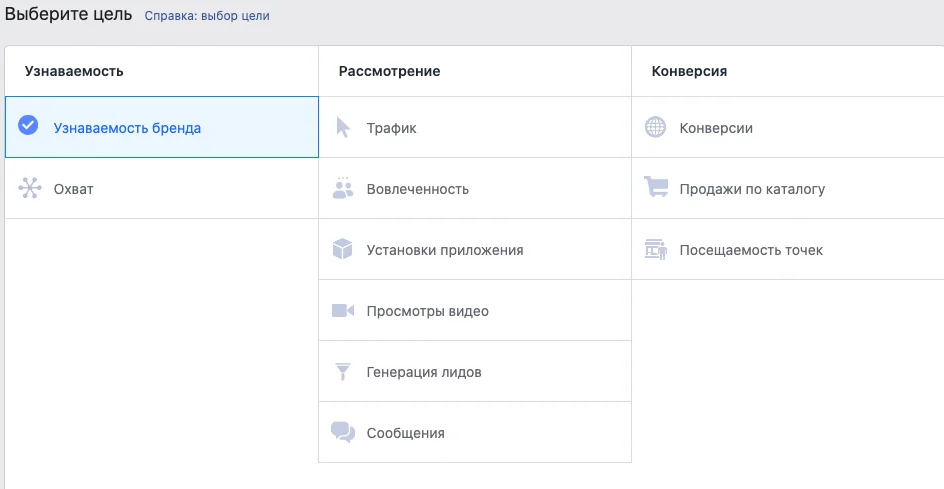Image resolution: width=944 pixels, height=489 pixels.
Task: Click the Охват network icon
Action: point(29,189)
